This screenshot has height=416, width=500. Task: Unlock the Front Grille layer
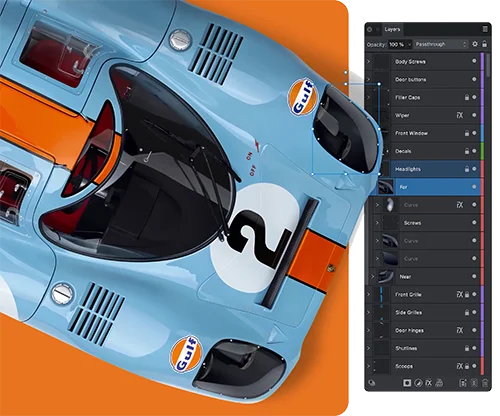tap(467, 295)
